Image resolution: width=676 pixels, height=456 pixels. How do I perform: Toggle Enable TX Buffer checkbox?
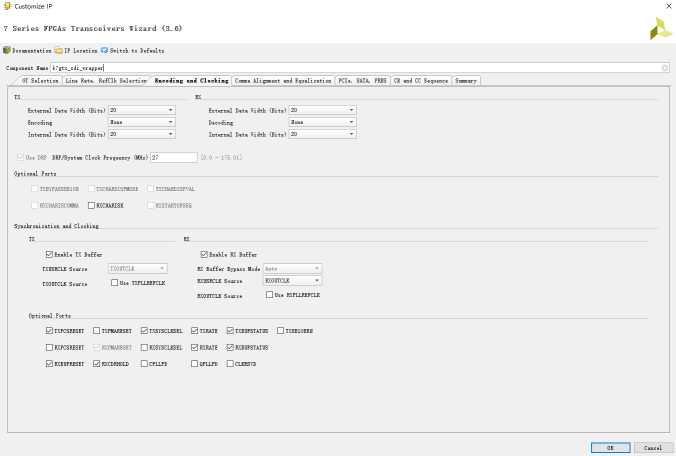[49, 254]
